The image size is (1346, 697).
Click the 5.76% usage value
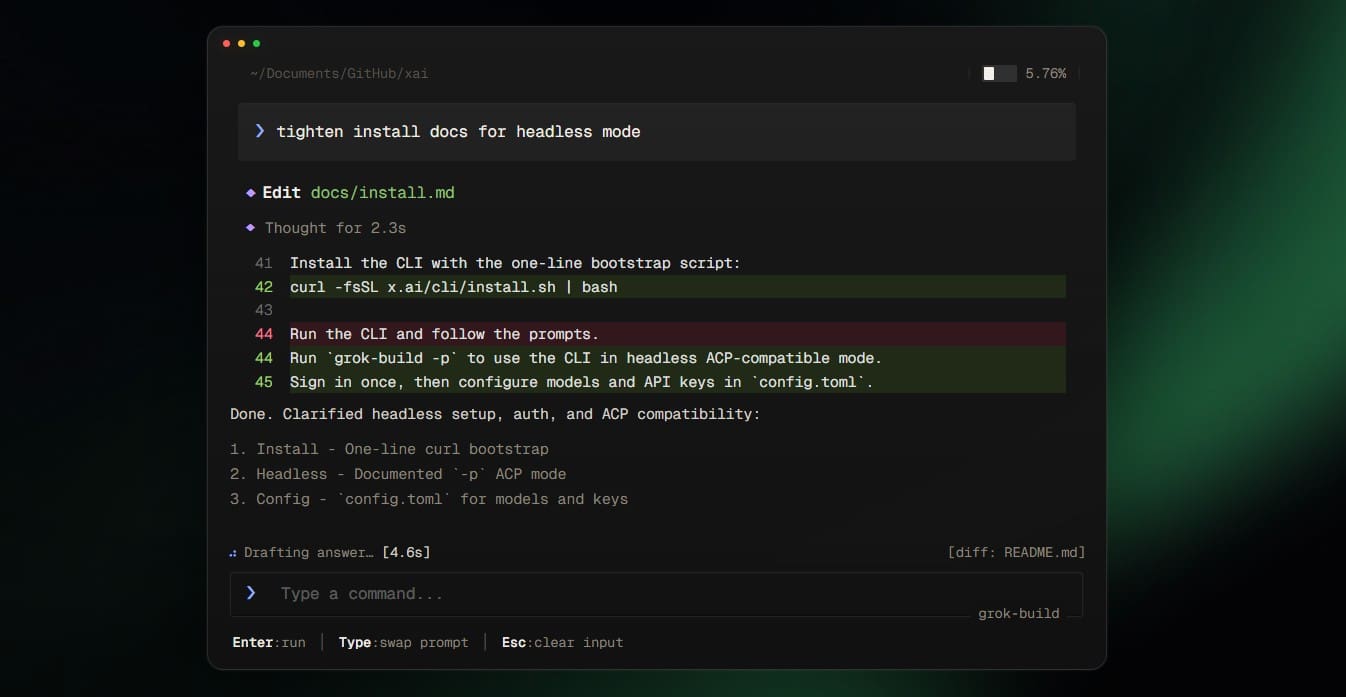point(1045,73)
